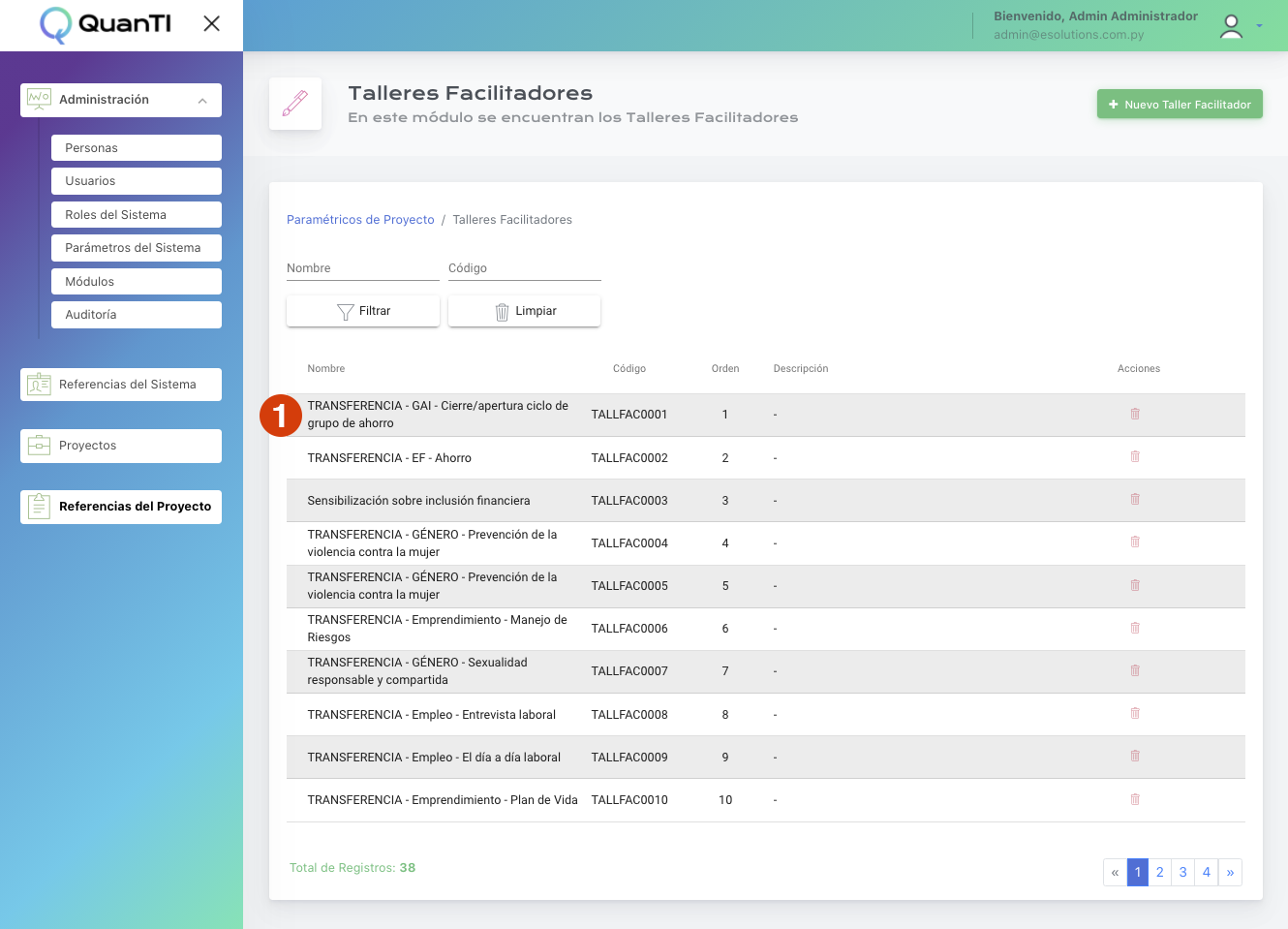Click the code cell TALLFAC0006
The width and height of the screenshot is (1288, 929).
[x=629, y=629]
